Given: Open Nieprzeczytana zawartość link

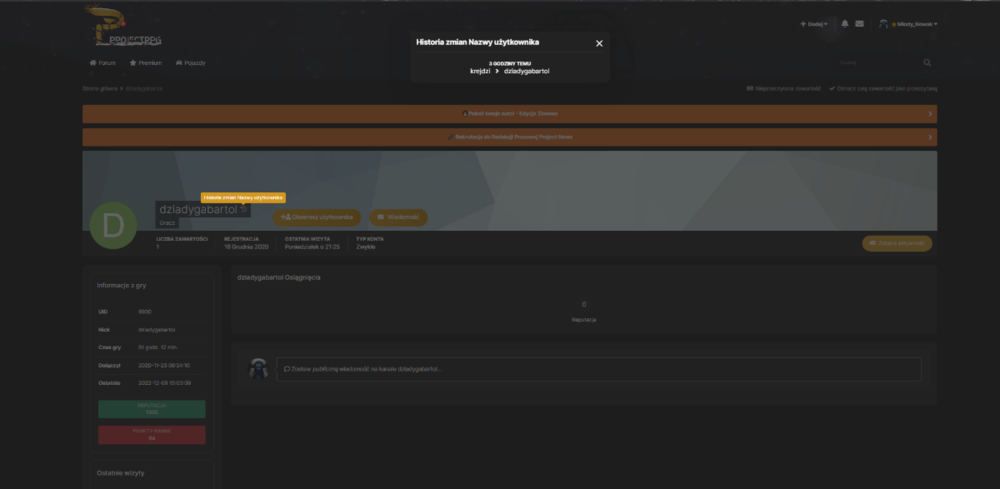Looking at the screenshot, I should (783, 89).
